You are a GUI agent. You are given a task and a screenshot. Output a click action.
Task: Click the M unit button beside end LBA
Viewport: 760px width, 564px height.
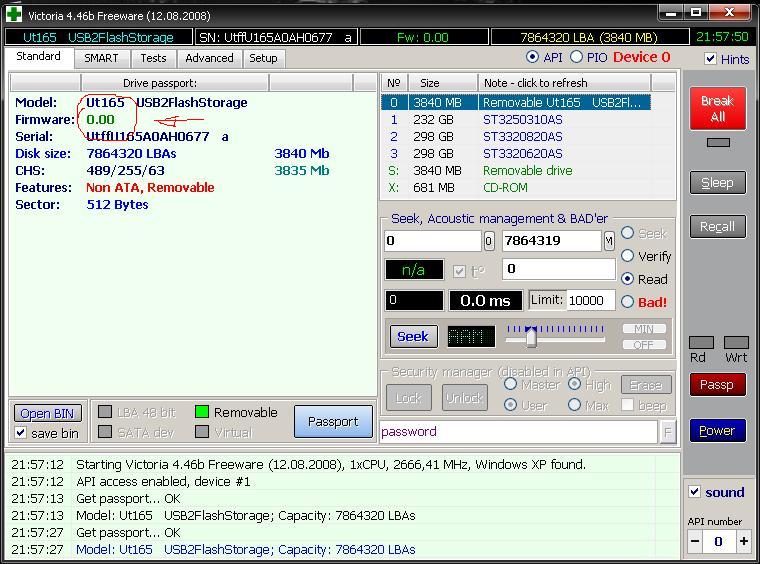[x=608, y=241]
